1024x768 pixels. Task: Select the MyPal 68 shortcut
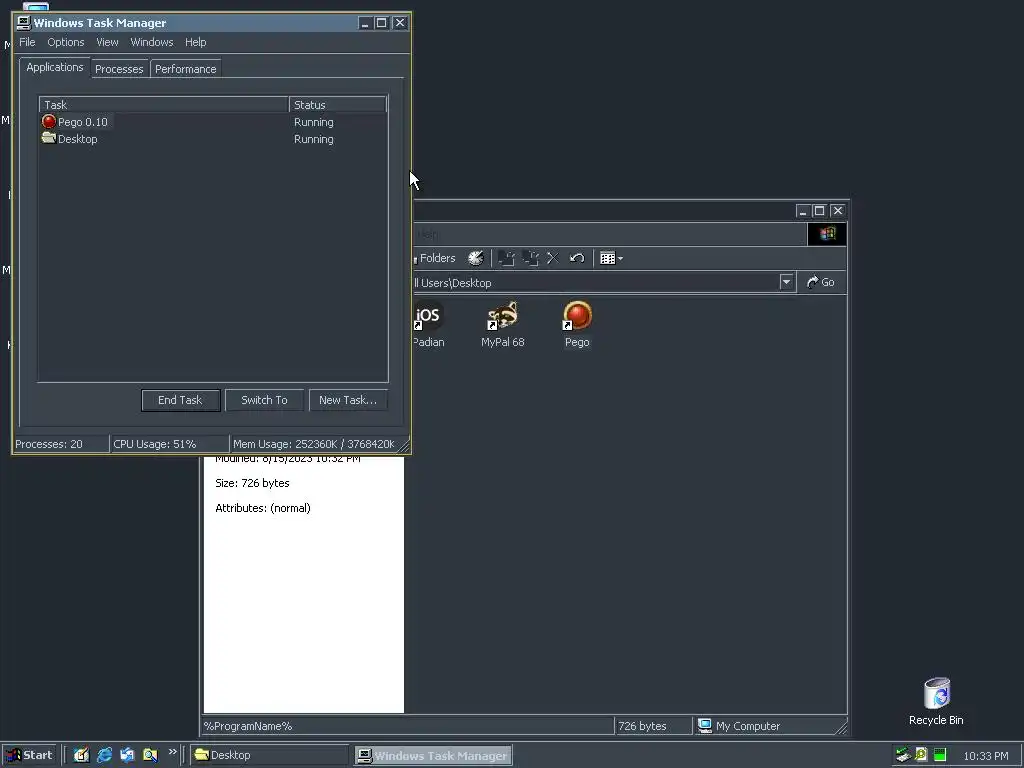point(503,325)
